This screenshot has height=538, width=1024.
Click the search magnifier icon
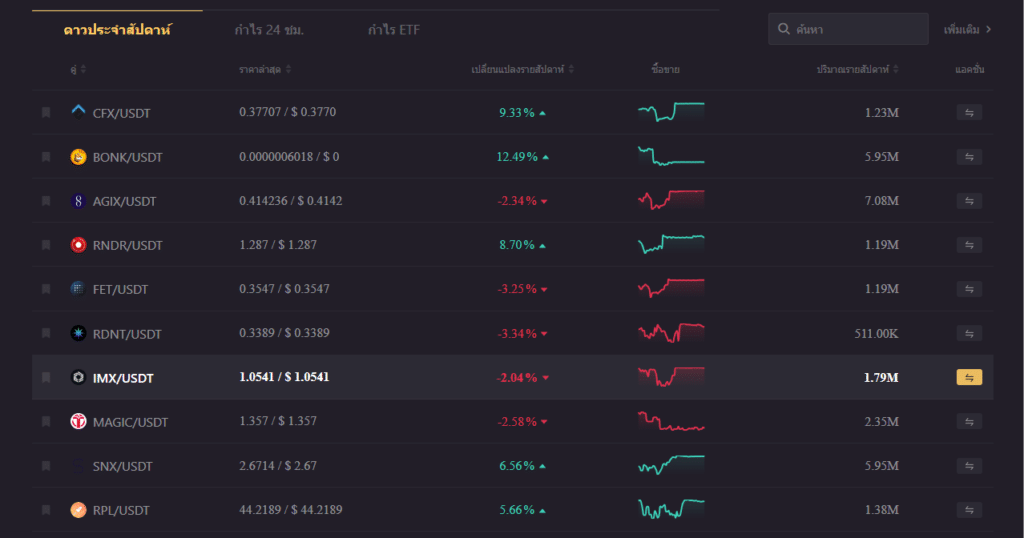[x=784, y=29]
